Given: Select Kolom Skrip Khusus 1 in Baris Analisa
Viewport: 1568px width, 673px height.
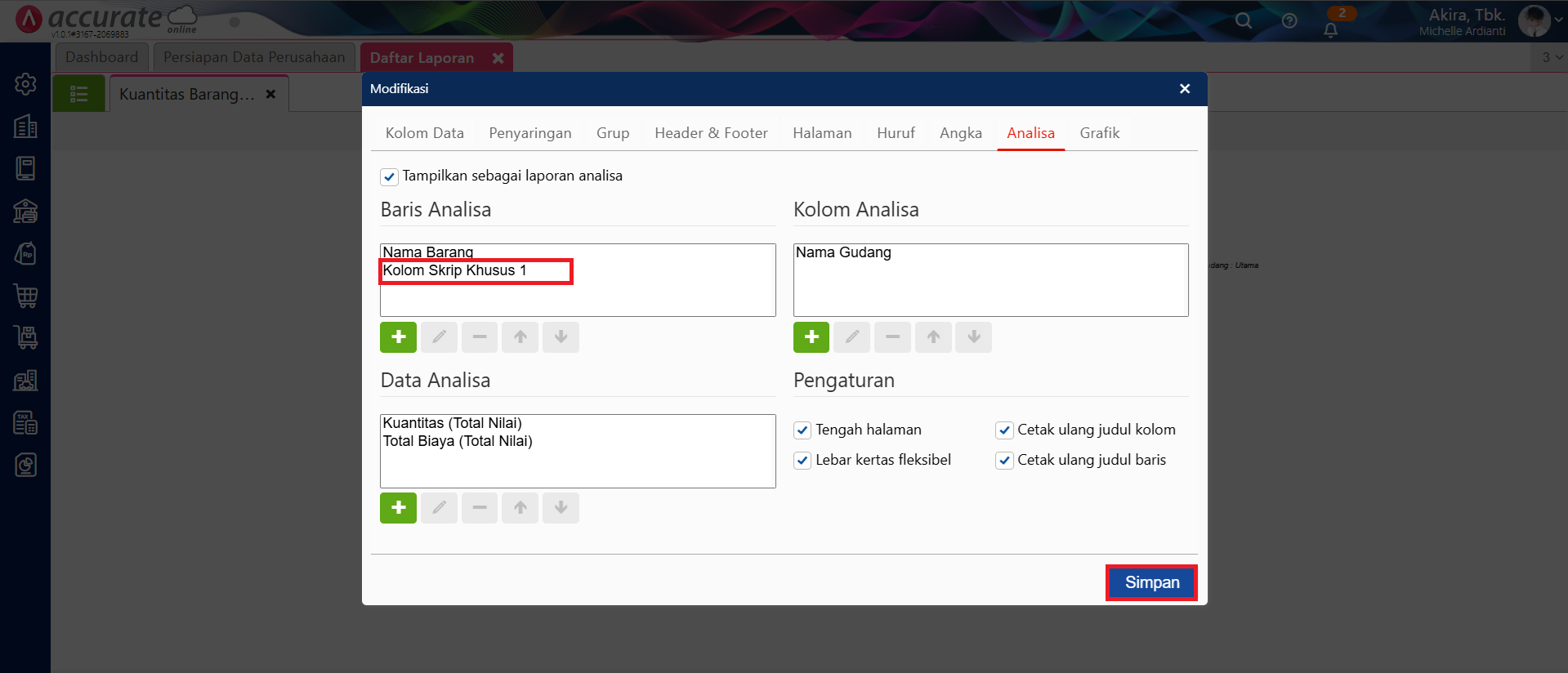Looking at the screenshot, I should point(454,270).
